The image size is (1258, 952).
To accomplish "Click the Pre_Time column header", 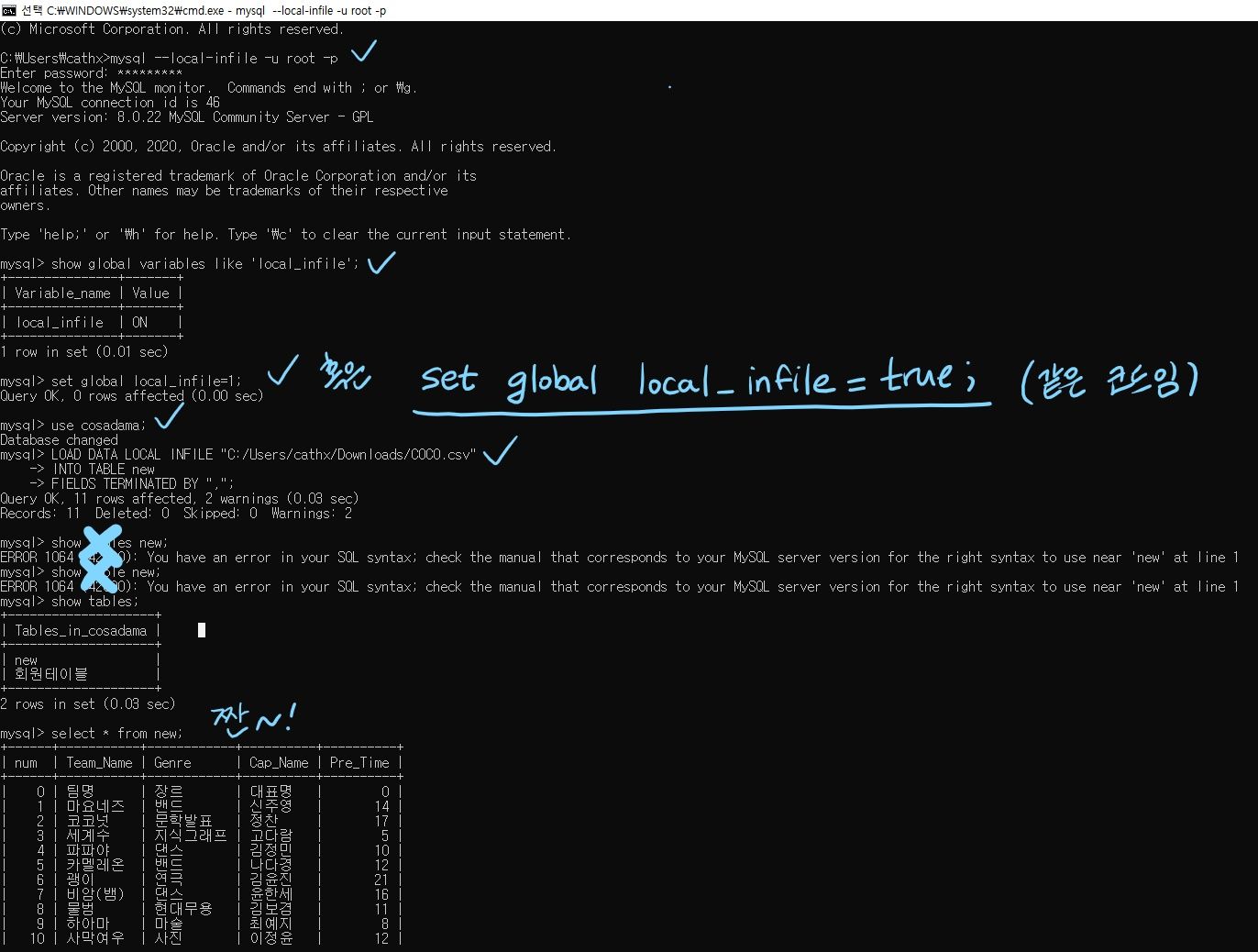I will pyautogui.click(x=359, y=762).
